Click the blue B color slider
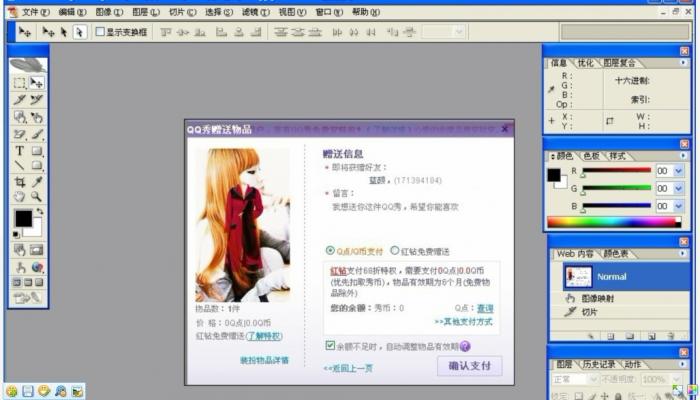Image resolution: width=700 pixels, height=400 pixels. (x=617, y=205)
